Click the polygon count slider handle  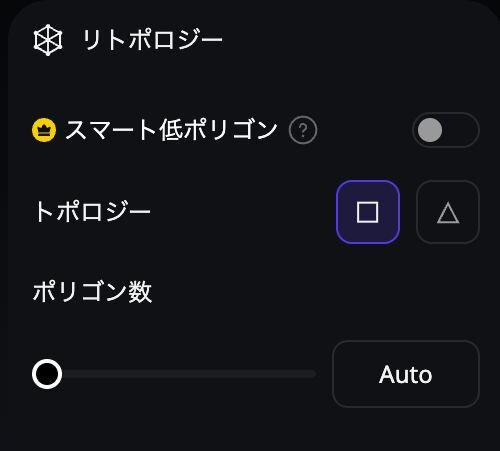pyautogui.click(x=47, y=374)
